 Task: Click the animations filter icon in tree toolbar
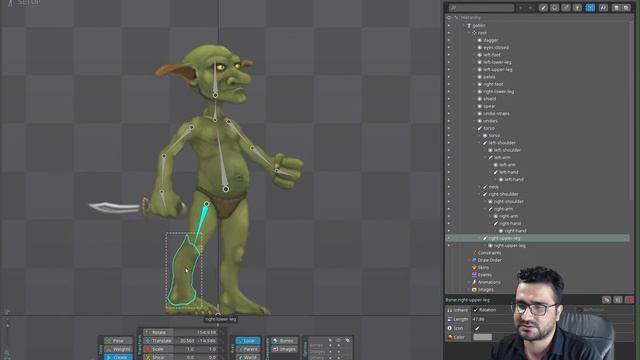click(x=603, y=8)
